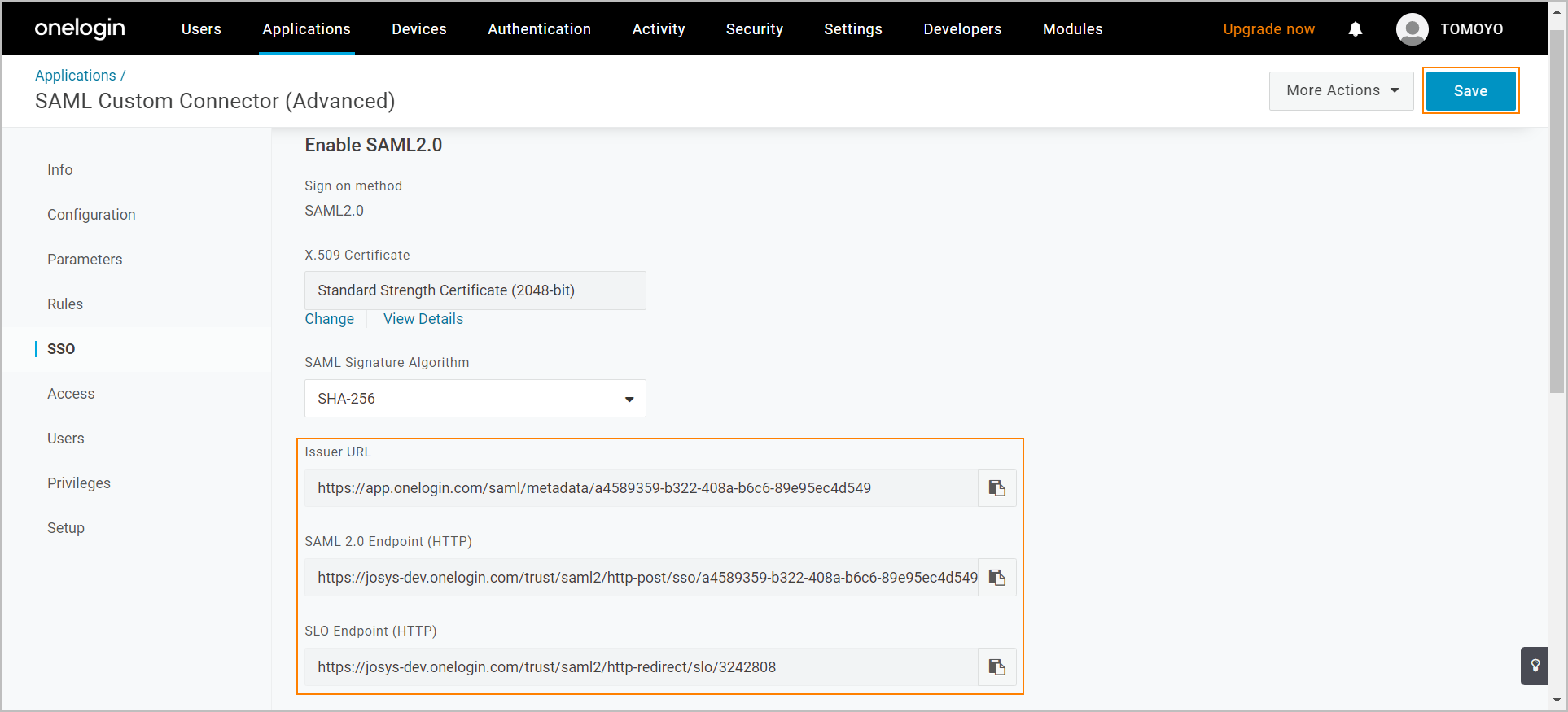Image resolution: width=1568 pixels, height=712 pixels.
Task: Switch to the Parameters tab
Action: coord(85,260)
